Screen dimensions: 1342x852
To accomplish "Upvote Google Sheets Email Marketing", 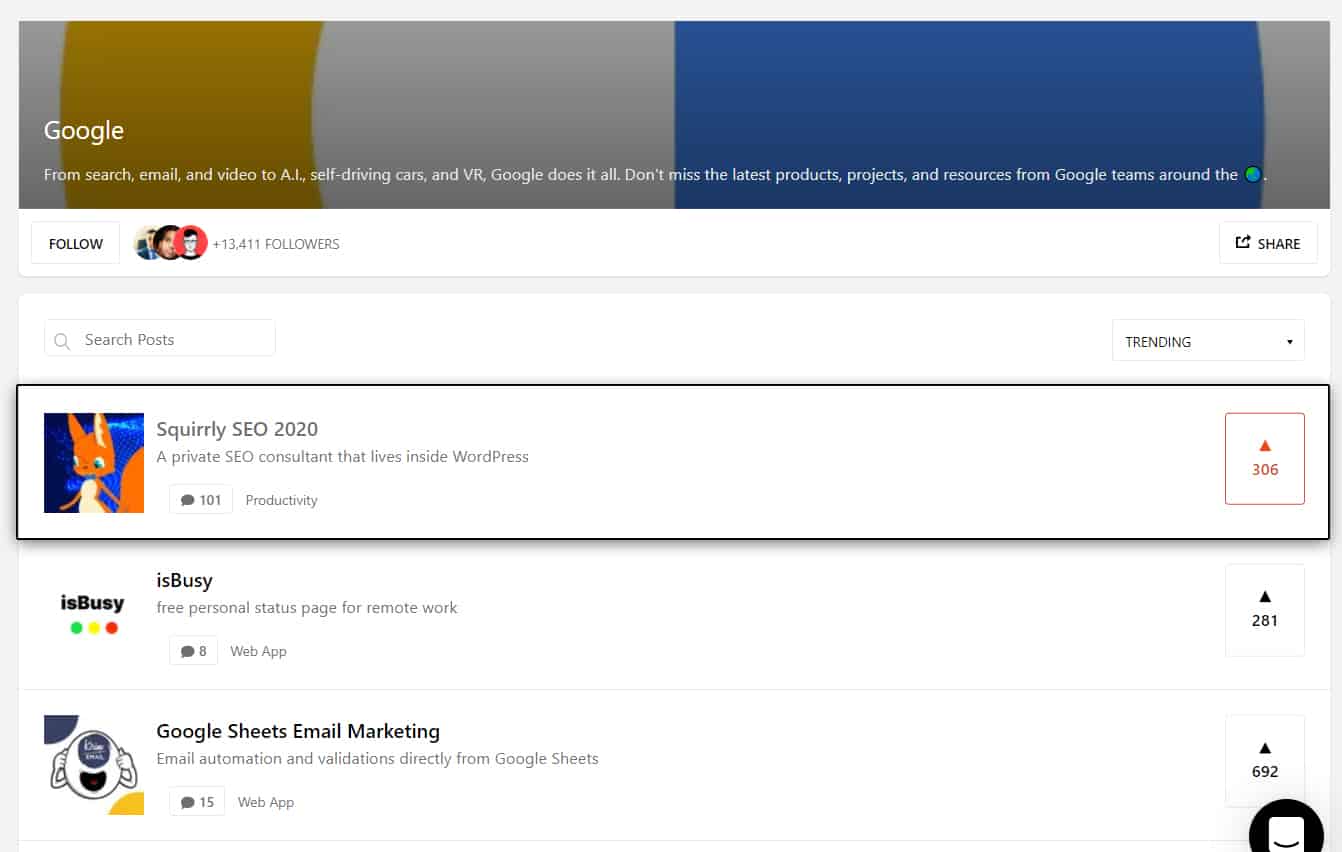I will point(1264,760).
